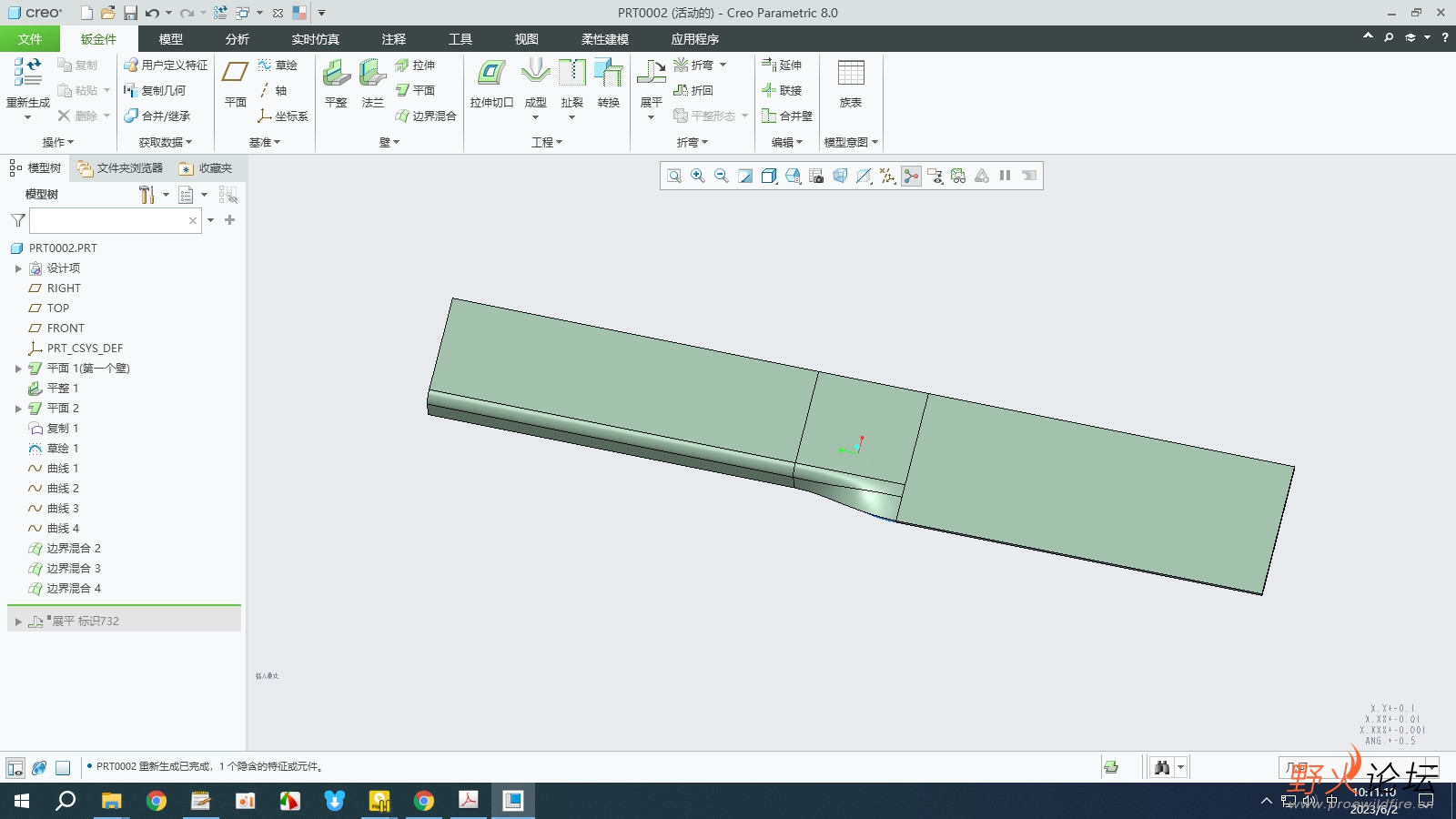Click the Windows Start button
This screenshot has width=1456, height=819.
22,801
